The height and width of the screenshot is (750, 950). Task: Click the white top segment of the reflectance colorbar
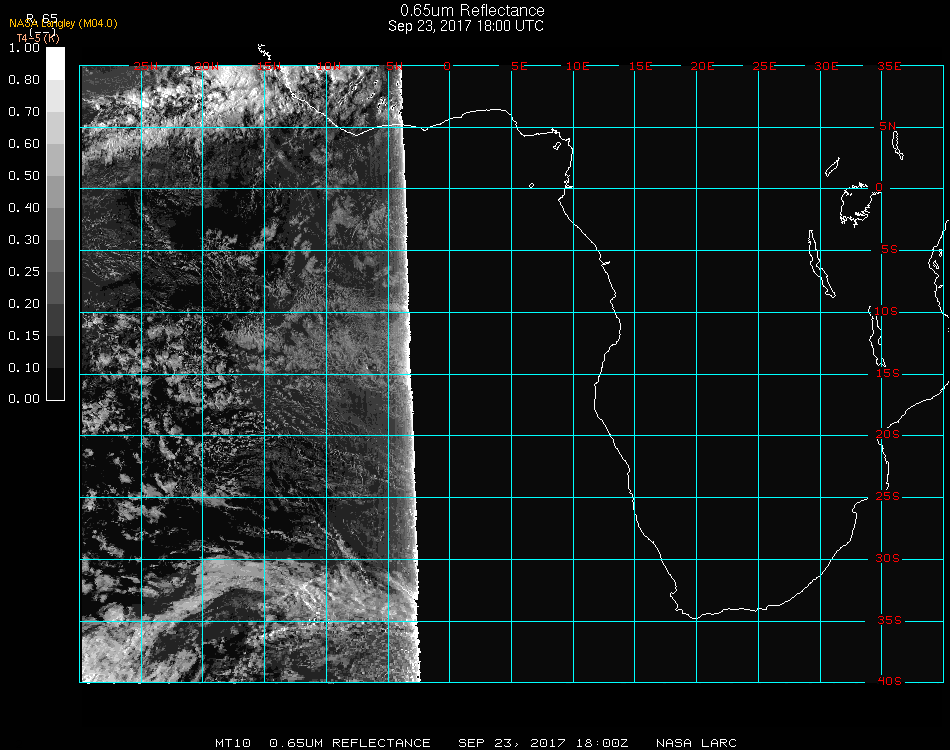55,64
